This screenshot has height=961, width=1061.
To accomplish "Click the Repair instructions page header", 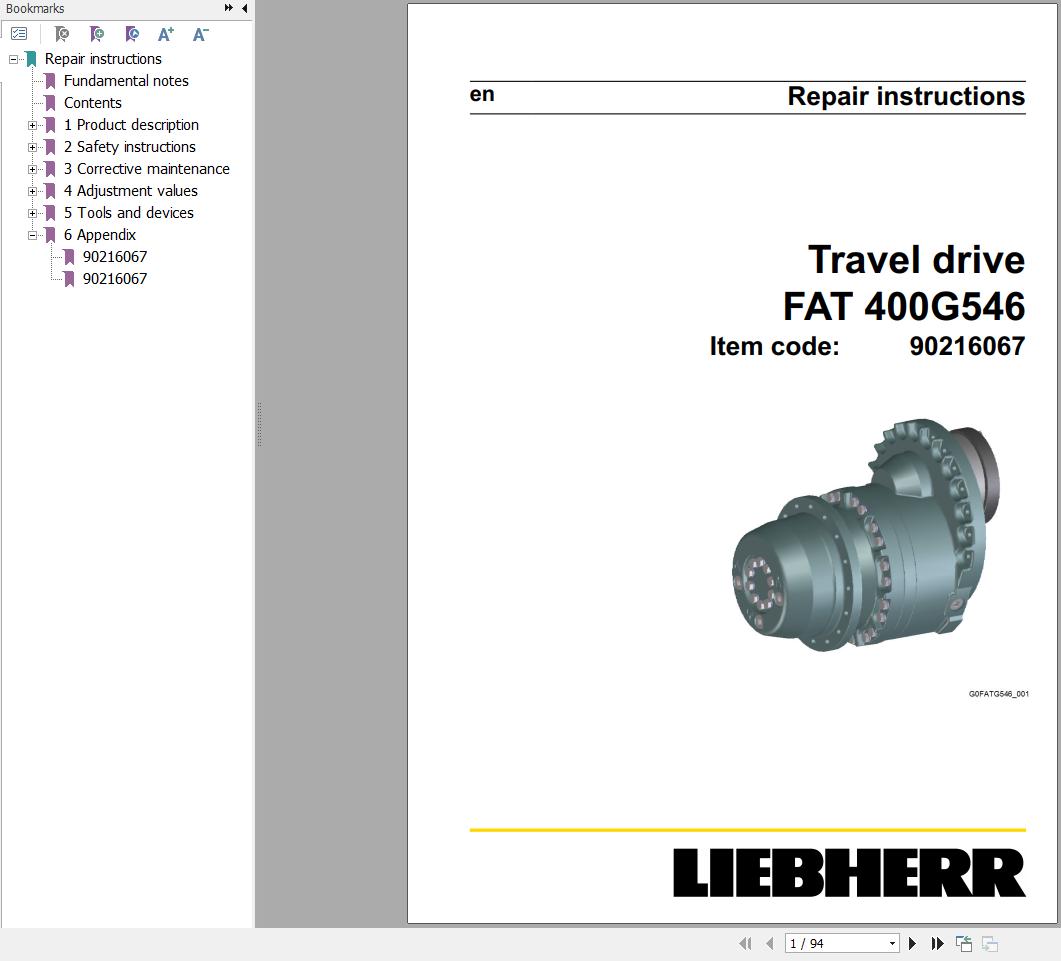I will point(906,96).
